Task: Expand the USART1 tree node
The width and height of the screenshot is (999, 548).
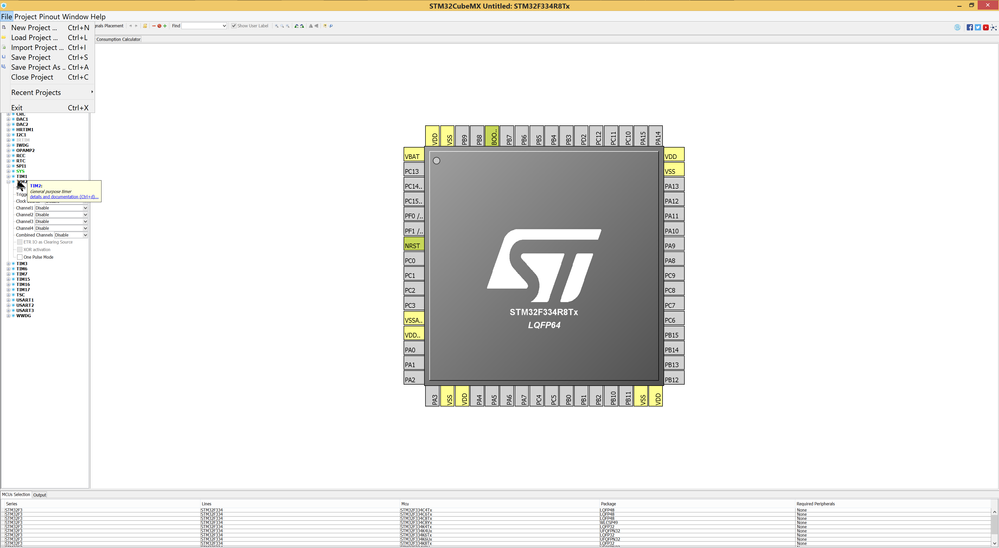Action: click(8, 300)
